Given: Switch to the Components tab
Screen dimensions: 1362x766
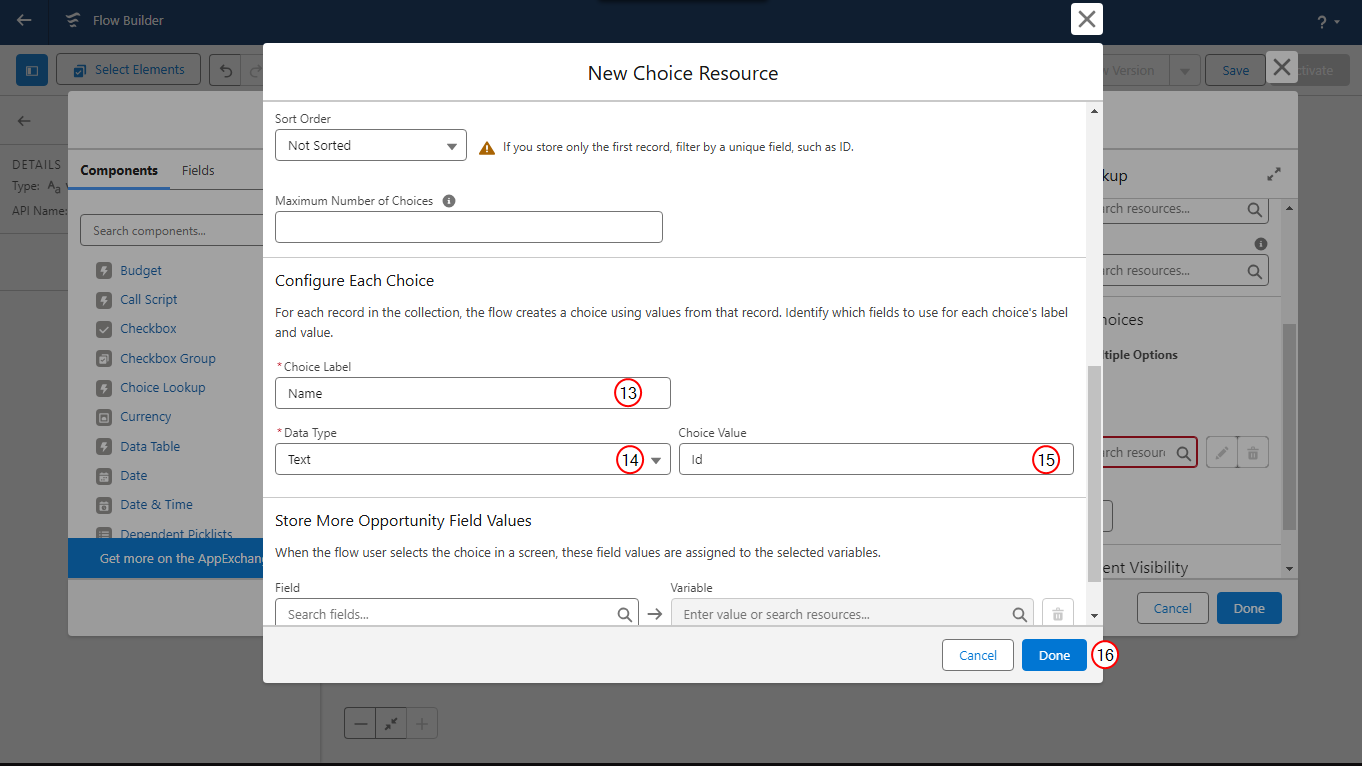Looking at the screenshot, I should pyautogui.click(x=119, y=170).
